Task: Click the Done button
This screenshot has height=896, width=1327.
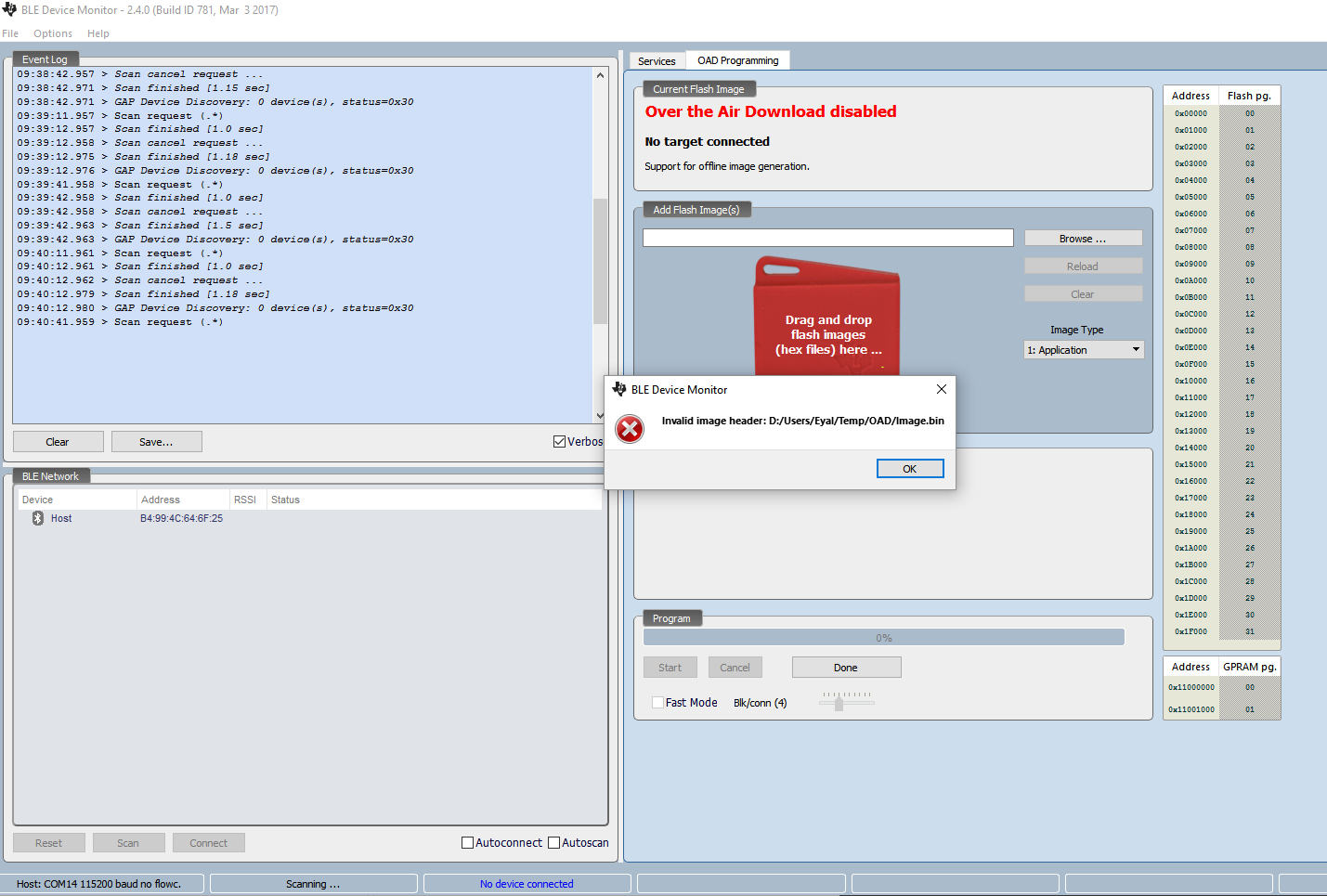Action: pos(846,668)
